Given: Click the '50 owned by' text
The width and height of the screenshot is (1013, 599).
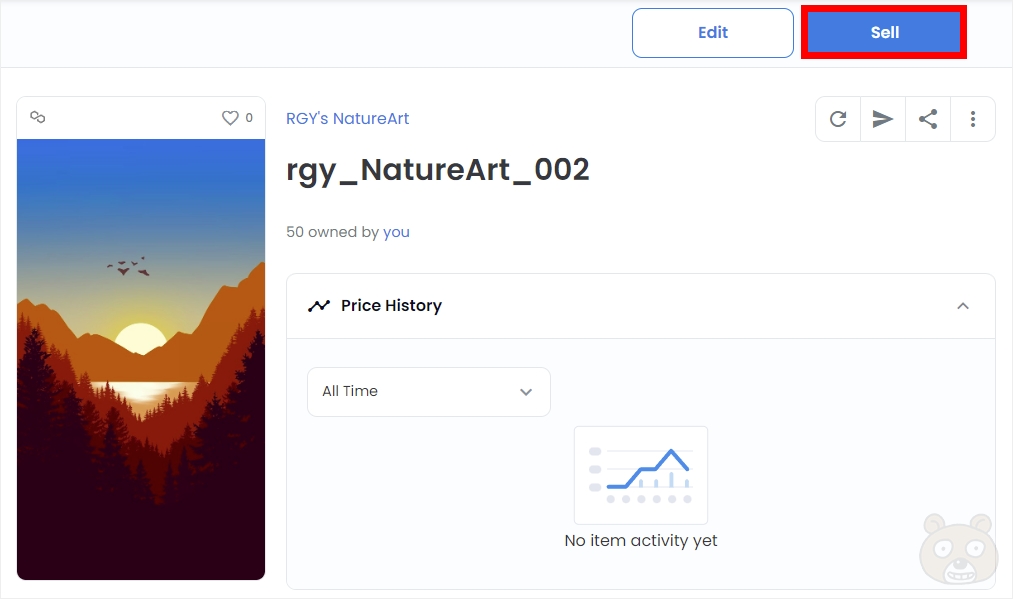Looking at the screenshot, I should (x=332, y=232).
